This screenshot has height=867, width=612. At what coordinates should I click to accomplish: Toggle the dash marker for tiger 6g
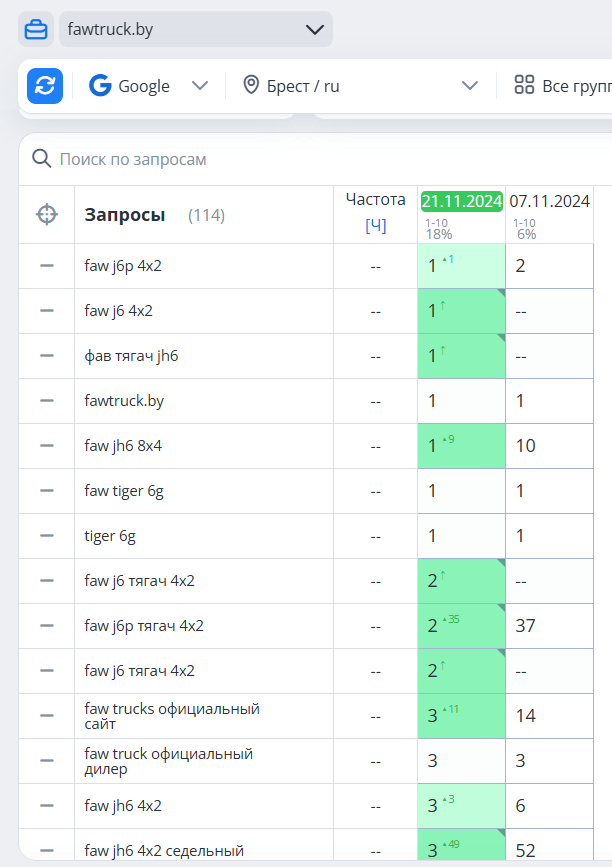[x=47, y=536]
